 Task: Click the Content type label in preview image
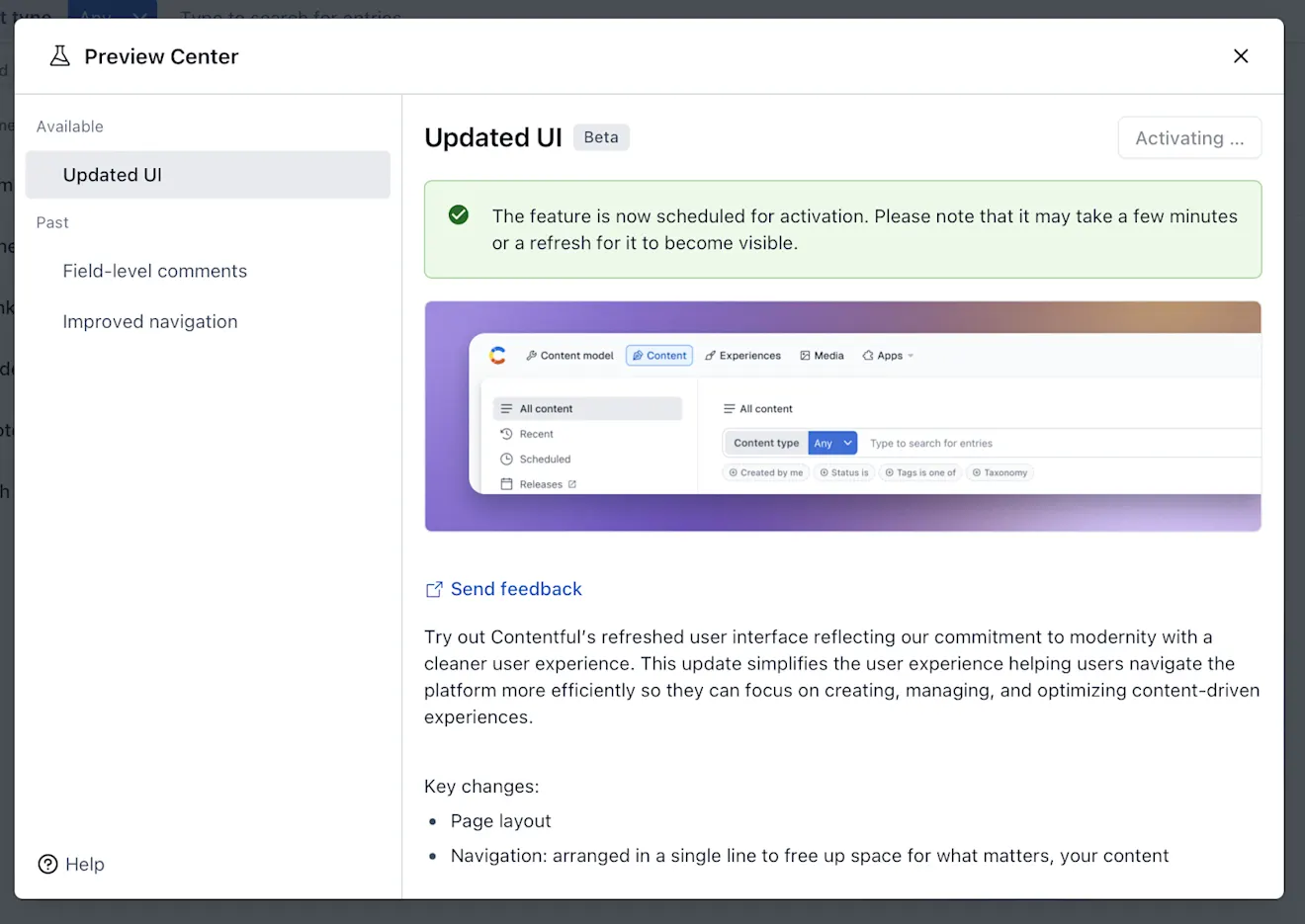766,443
